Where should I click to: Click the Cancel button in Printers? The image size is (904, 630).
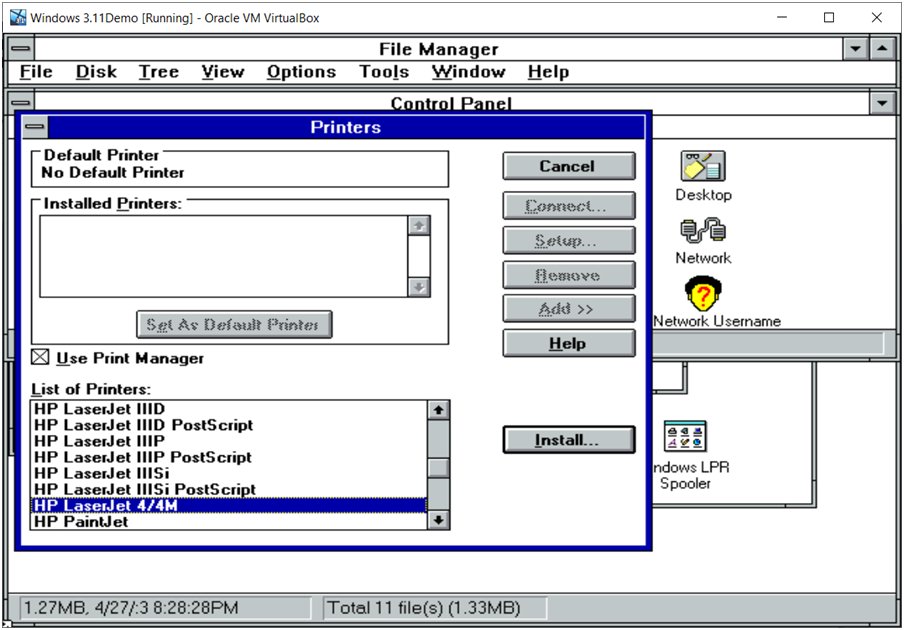[x=568, y=166]
